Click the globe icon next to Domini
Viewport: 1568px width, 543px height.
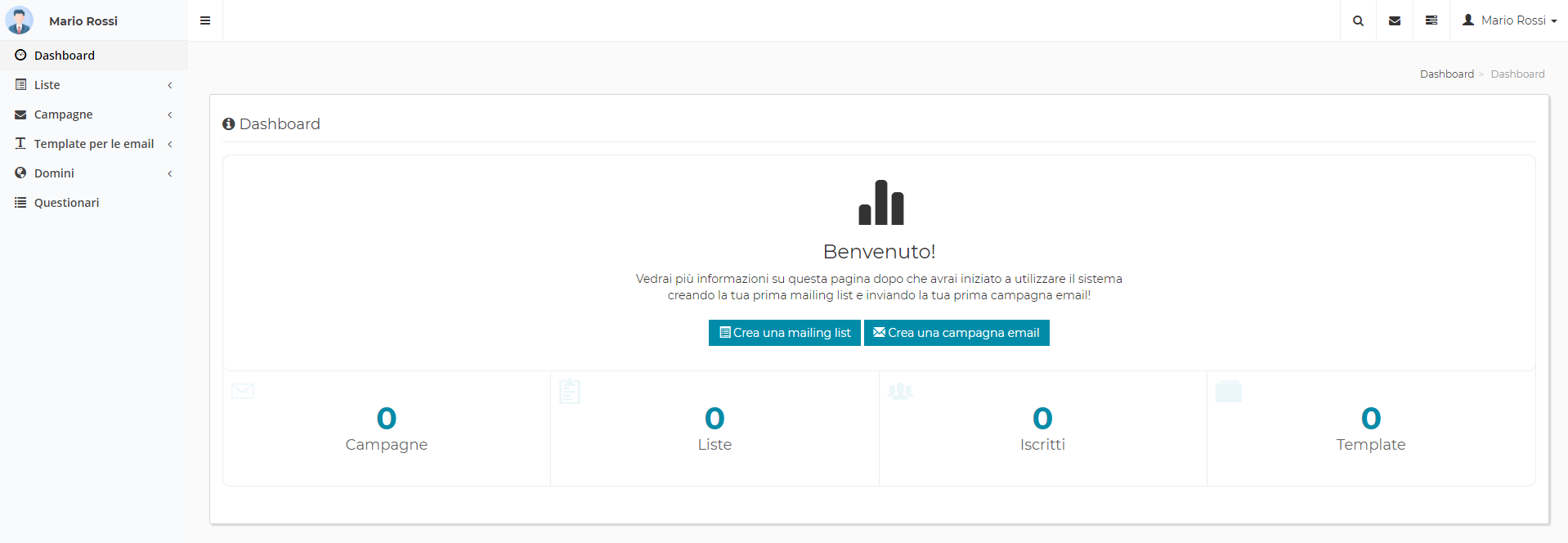[x=20, y=173]
